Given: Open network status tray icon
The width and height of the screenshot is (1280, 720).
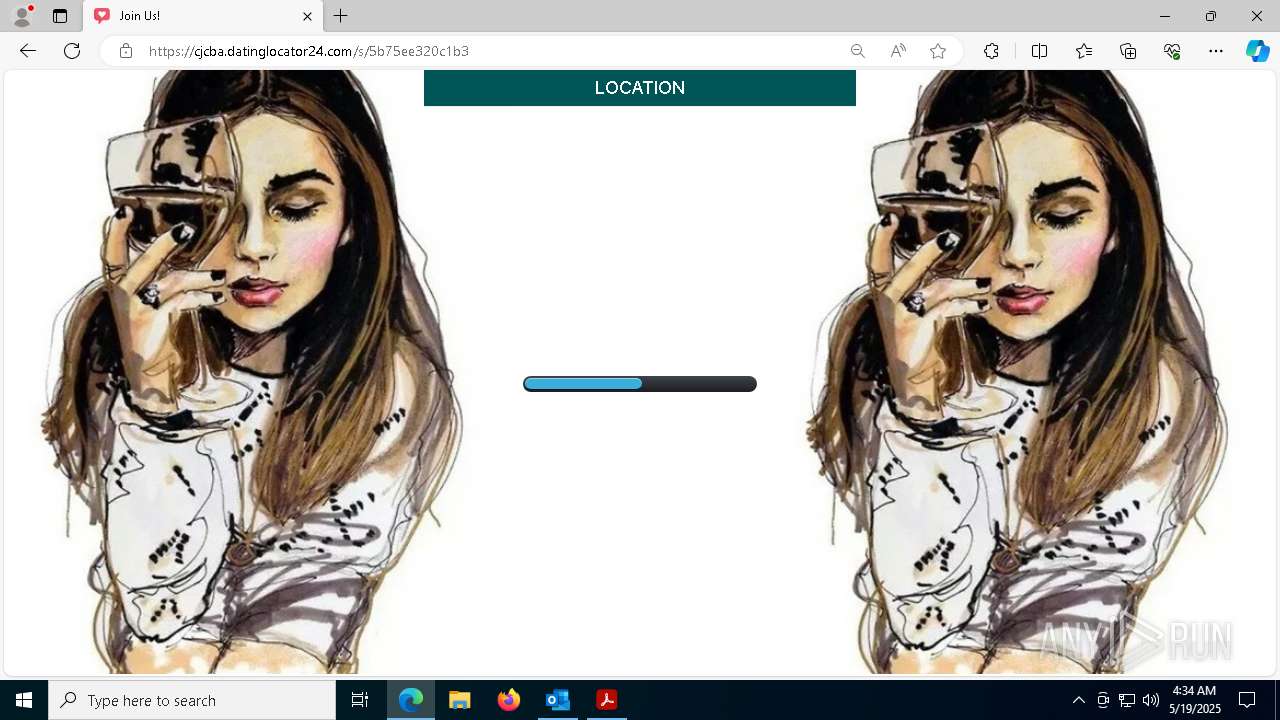Looking at the screenshot, I should point(1127,700).
